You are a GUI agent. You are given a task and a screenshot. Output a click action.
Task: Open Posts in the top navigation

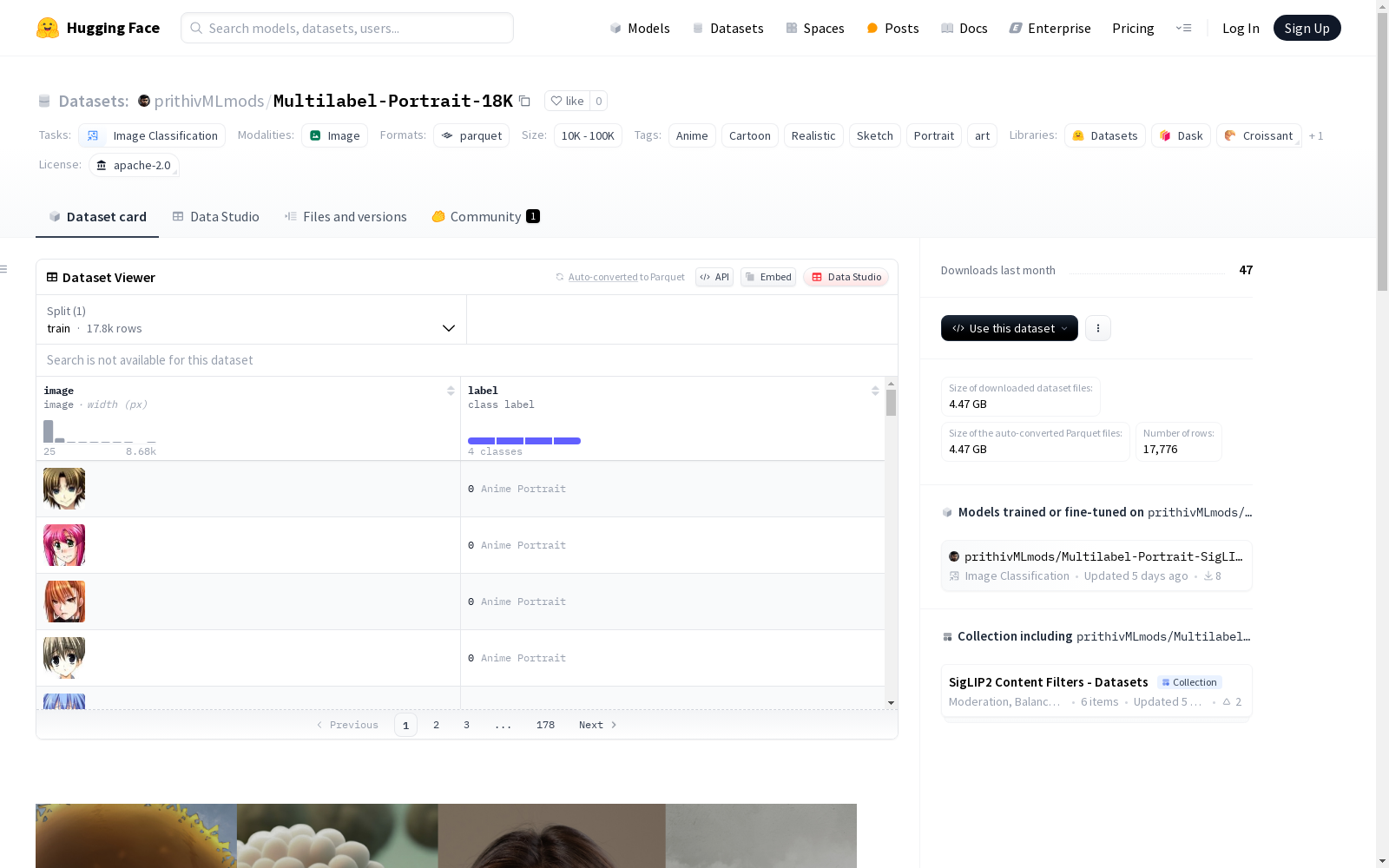(x=892, y=28)
